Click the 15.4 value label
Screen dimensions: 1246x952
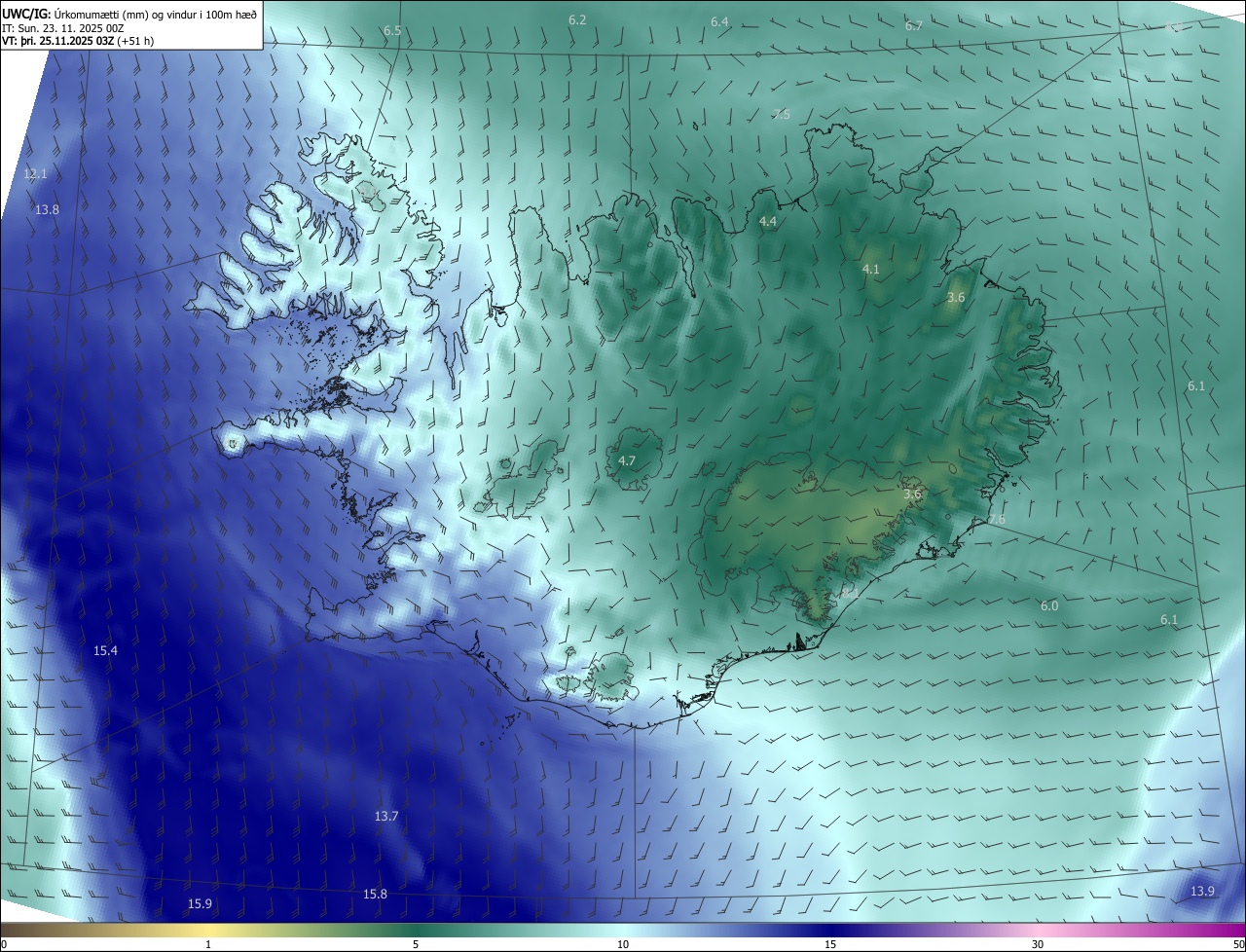click(x=105, y=650)
